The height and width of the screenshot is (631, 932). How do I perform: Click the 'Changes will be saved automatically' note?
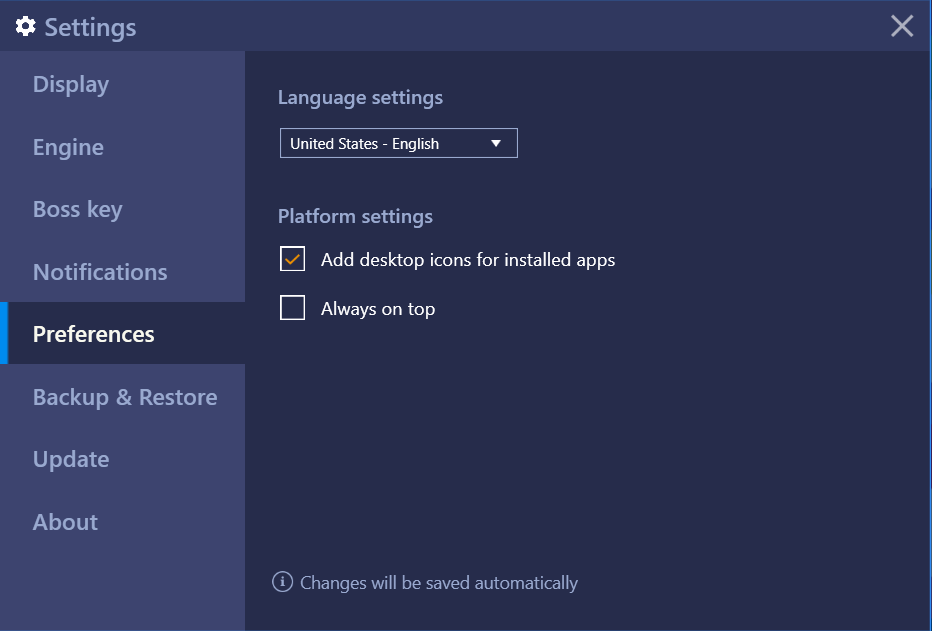(x=439, y=583)
